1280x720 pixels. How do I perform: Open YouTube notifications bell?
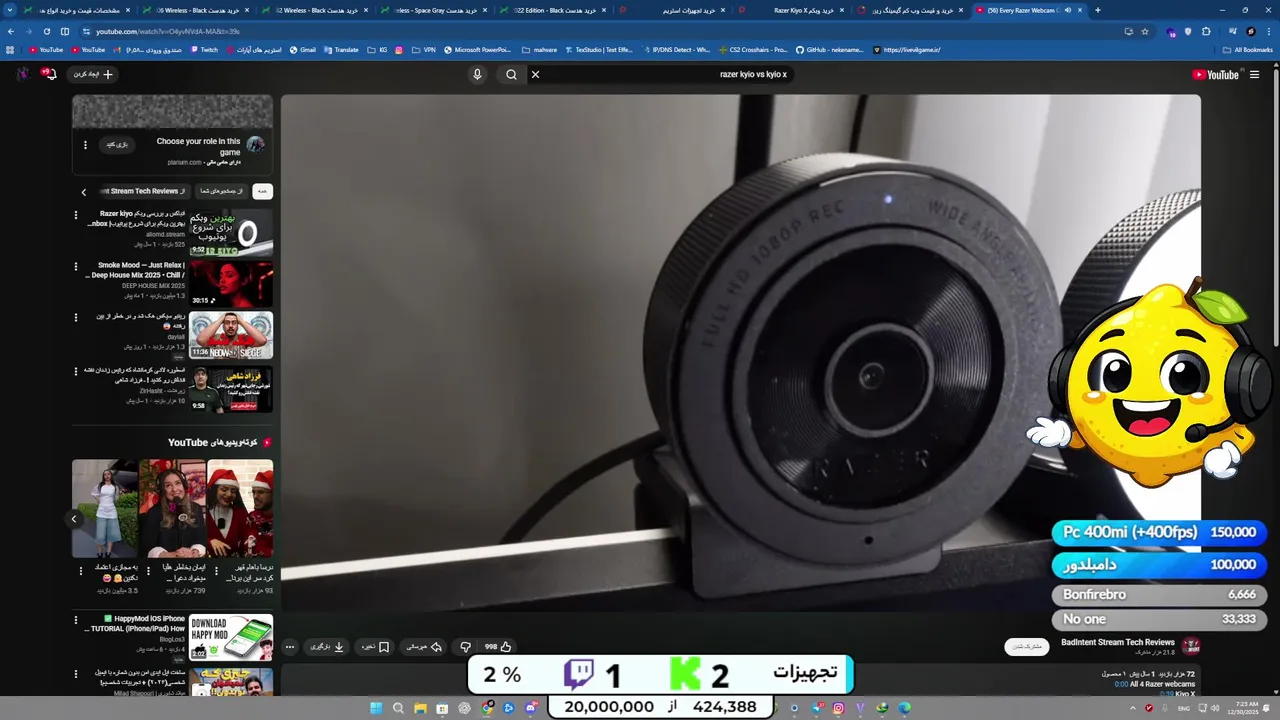pyautogui.click(x=49, y=74)
